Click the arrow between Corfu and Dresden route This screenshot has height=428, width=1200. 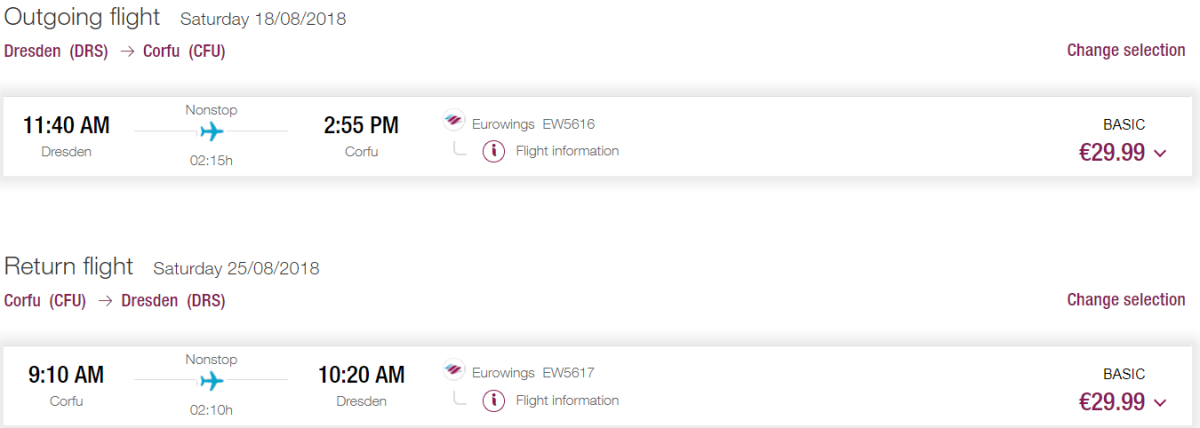(x=105, y=300)
